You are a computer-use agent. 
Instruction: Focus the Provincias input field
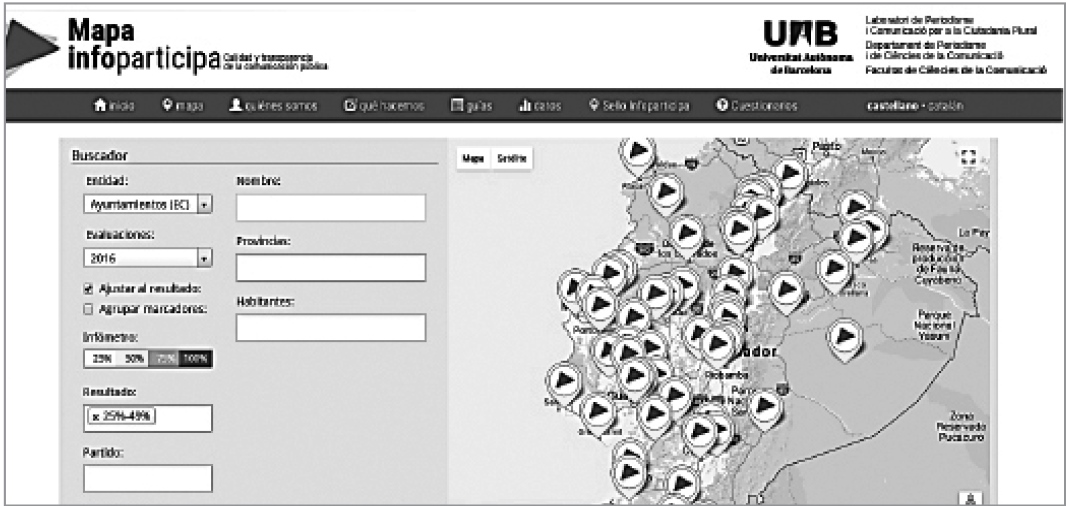coord(331,267)
